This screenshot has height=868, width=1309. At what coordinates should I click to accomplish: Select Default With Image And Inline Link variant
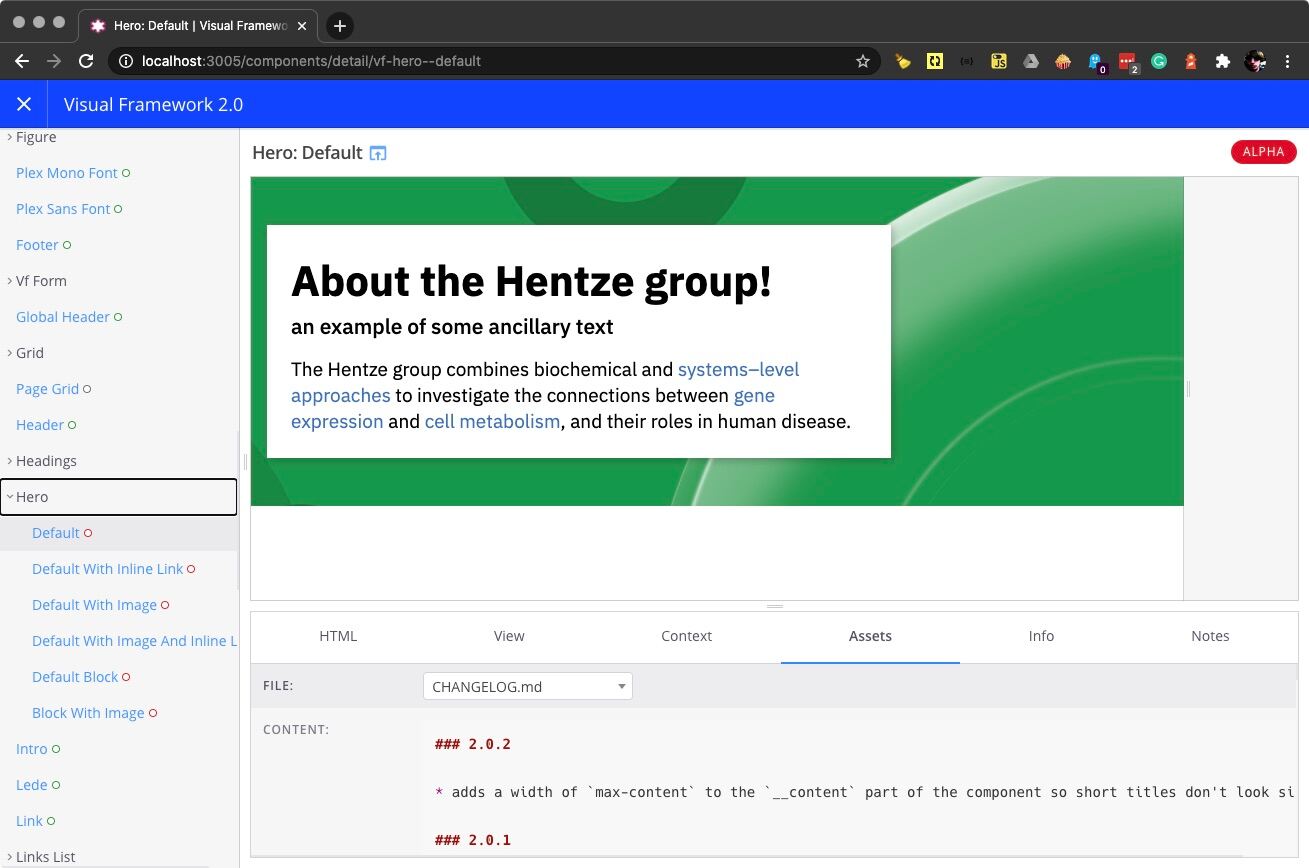point(134,641)
